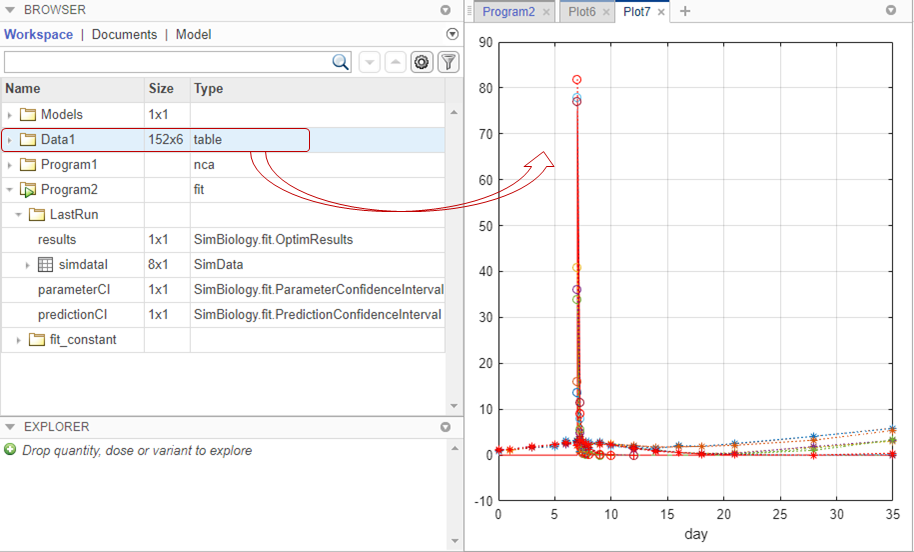This screenshot has width=914, height=552.
Task: Expand the Data1 tree node
Action: (10, 140)
